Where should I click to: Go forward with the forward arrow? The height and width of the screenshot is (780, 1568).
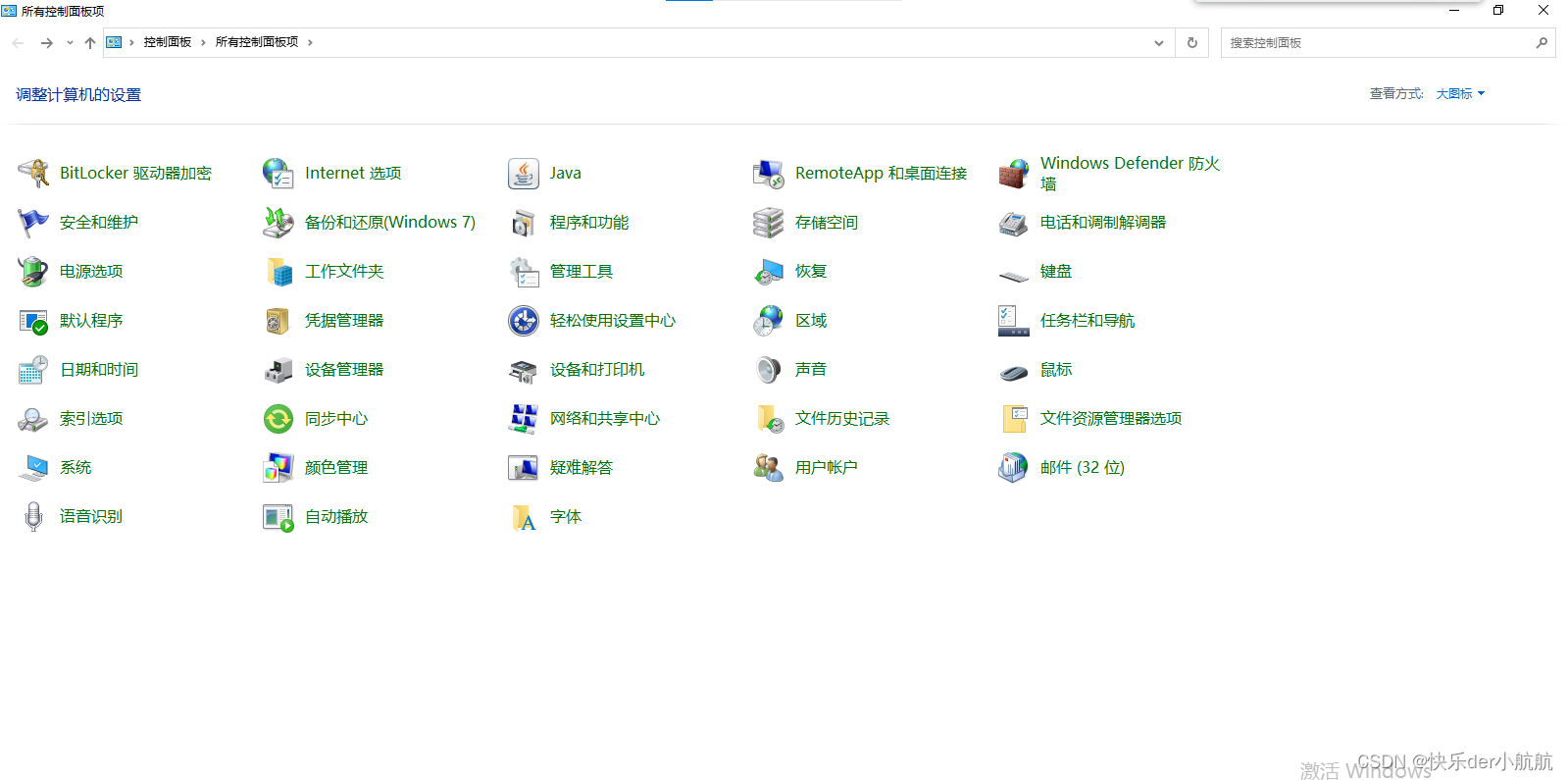point(46,43)
